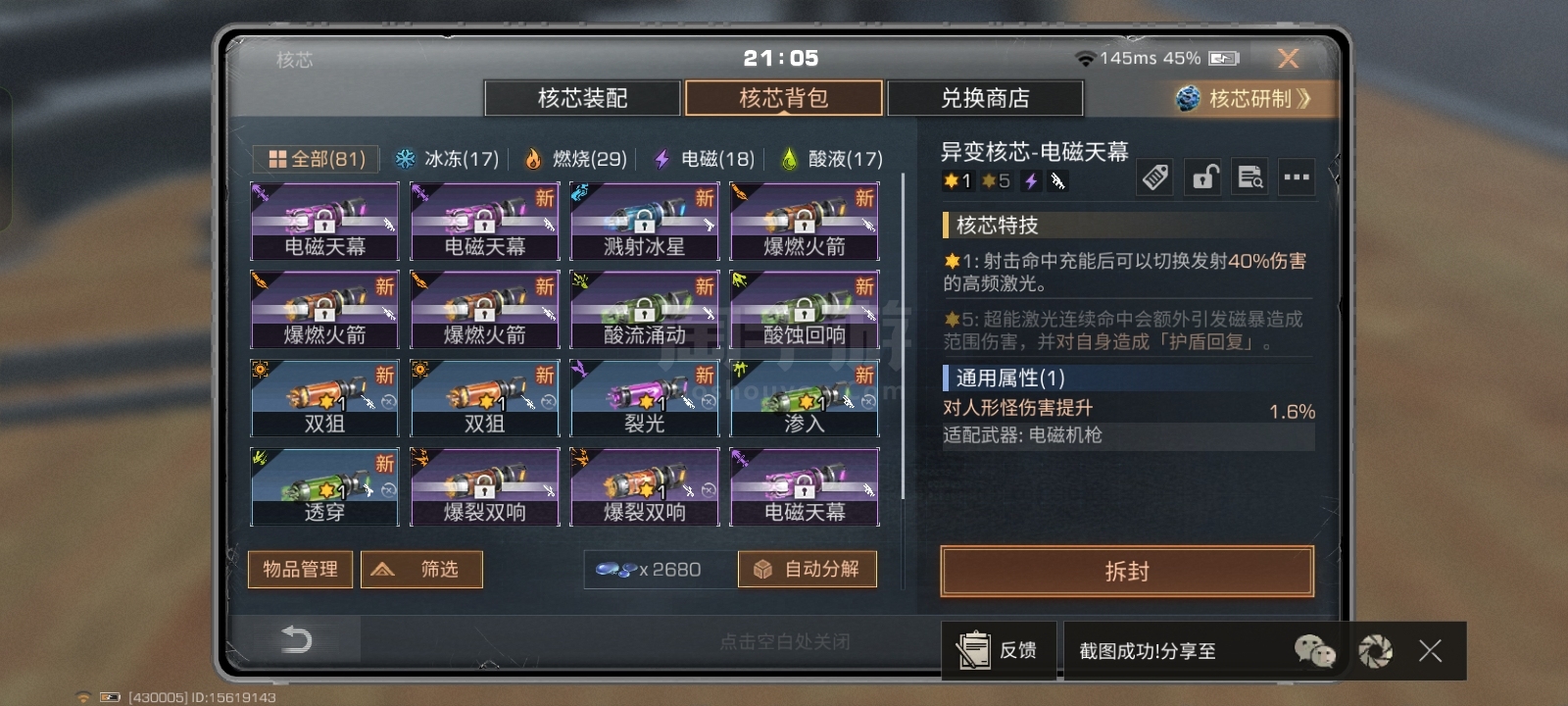Click the tag icon beside core name
This screenshot has width=1568, height=706.
(x=1155, y=177)
